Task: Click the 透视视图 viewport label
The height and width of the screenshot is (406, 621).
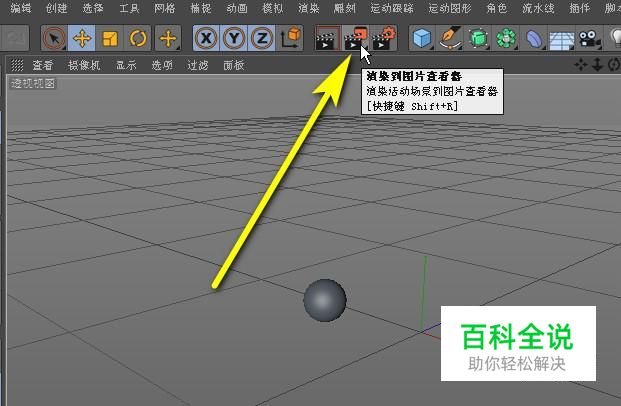Action: coord(33,83)
